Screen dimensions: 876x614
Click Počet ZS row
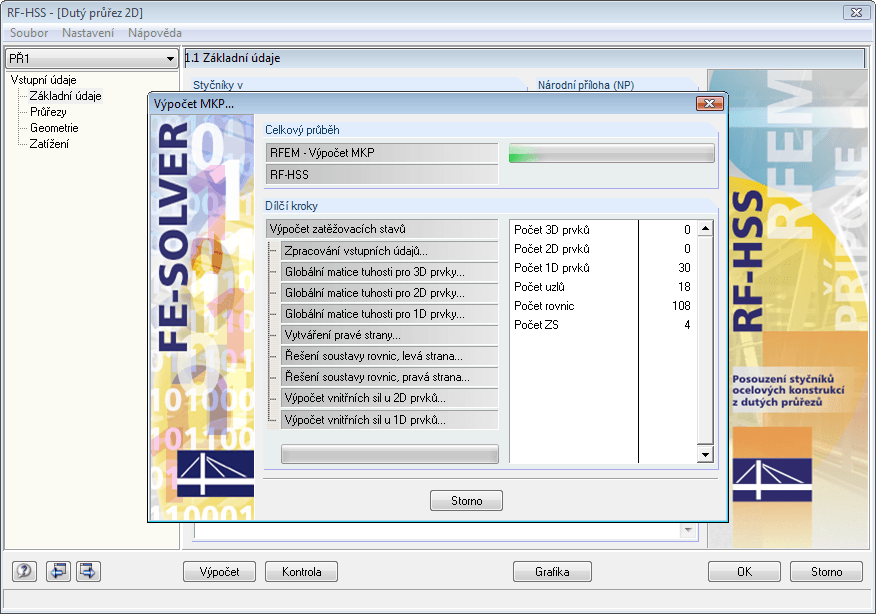pyautogui.click(x=603, y=325)
